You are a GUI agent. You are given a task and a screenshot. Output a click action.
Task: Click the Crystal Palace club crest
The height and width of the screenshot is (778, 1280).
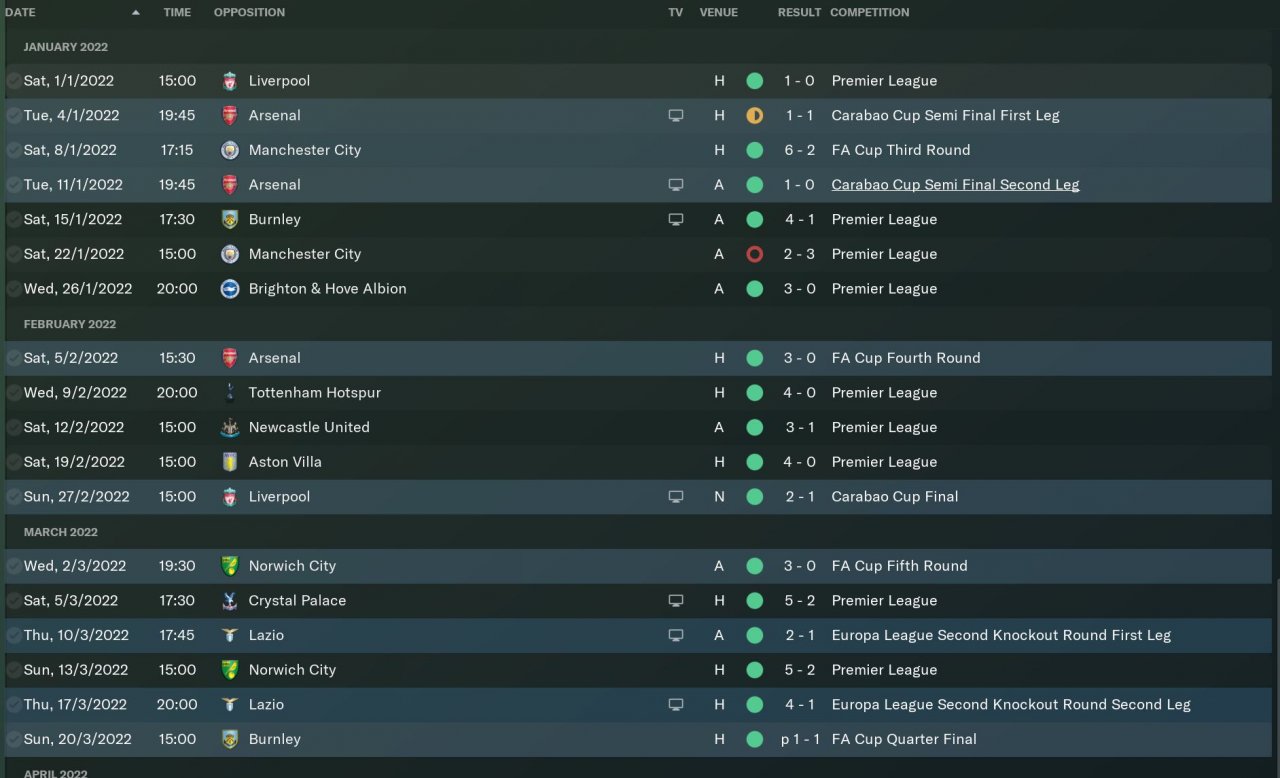(x=230, y=601)
